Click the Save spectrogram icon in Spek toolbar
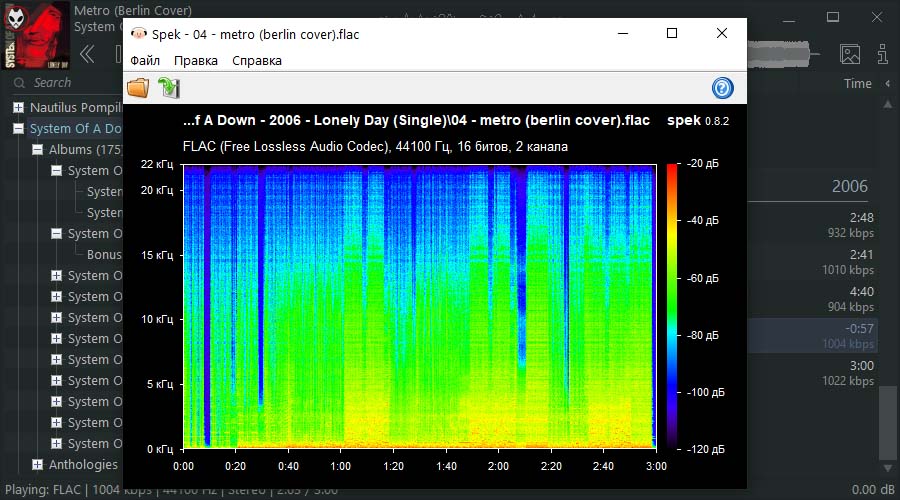 pos(168,88)
